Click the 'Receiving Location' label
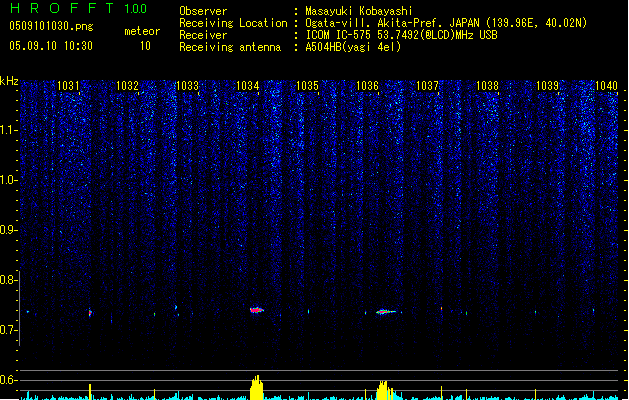 (233, 23)
